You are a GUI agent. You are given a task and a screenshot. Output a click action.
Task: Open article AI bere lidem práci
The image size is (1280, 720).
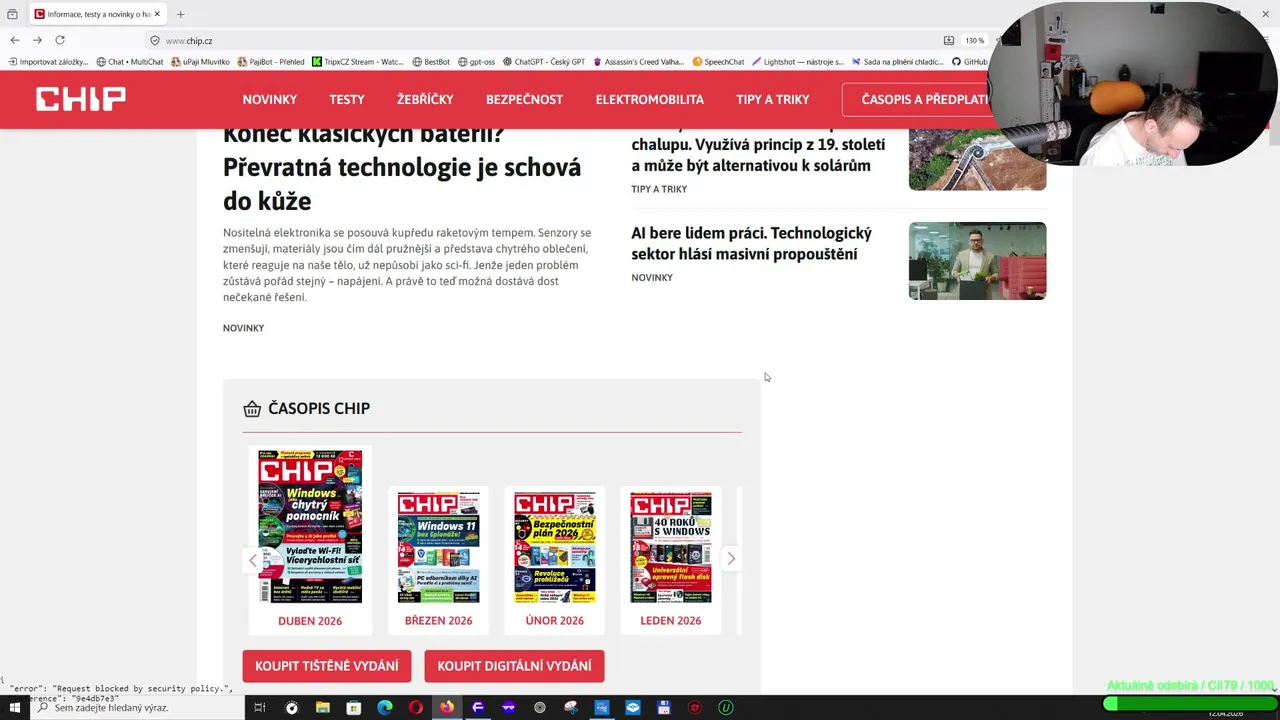[x=751, y=243]
